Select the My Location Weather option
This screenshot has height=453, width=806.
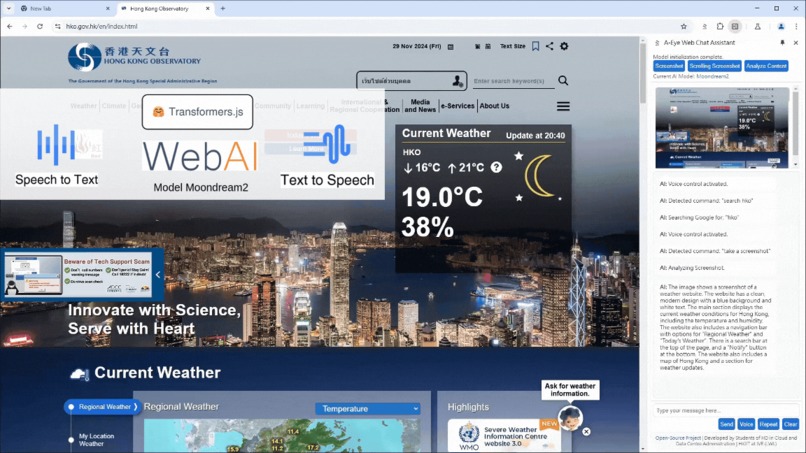click(x=96, y=440)
